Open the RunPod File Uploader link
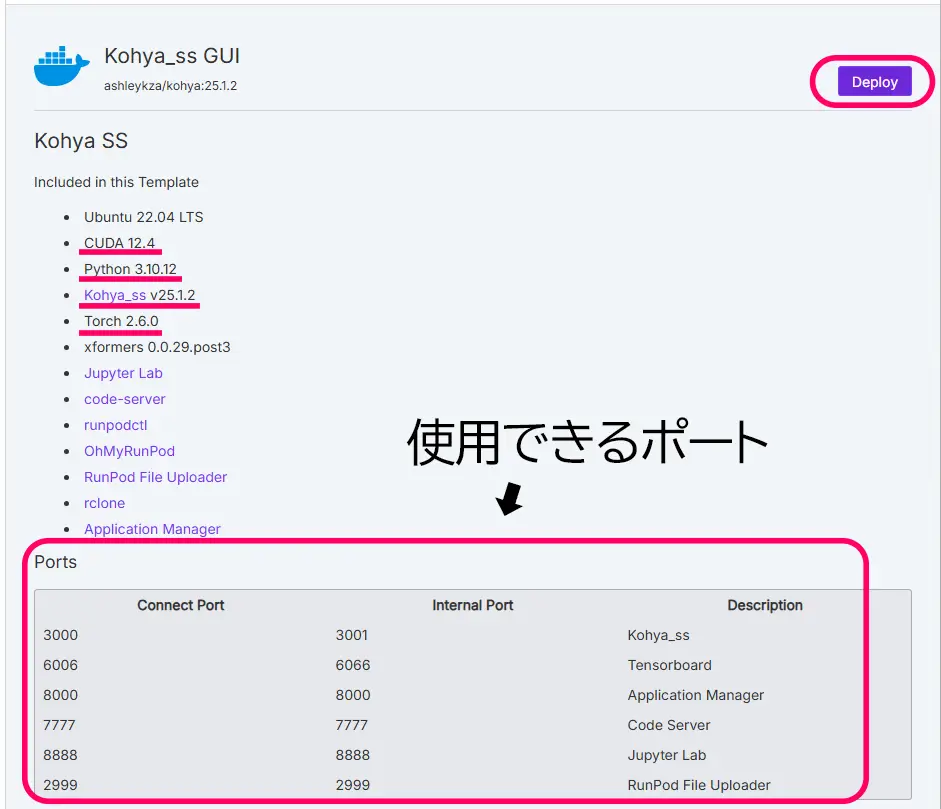The image size is (941, 809). [155, 477]
